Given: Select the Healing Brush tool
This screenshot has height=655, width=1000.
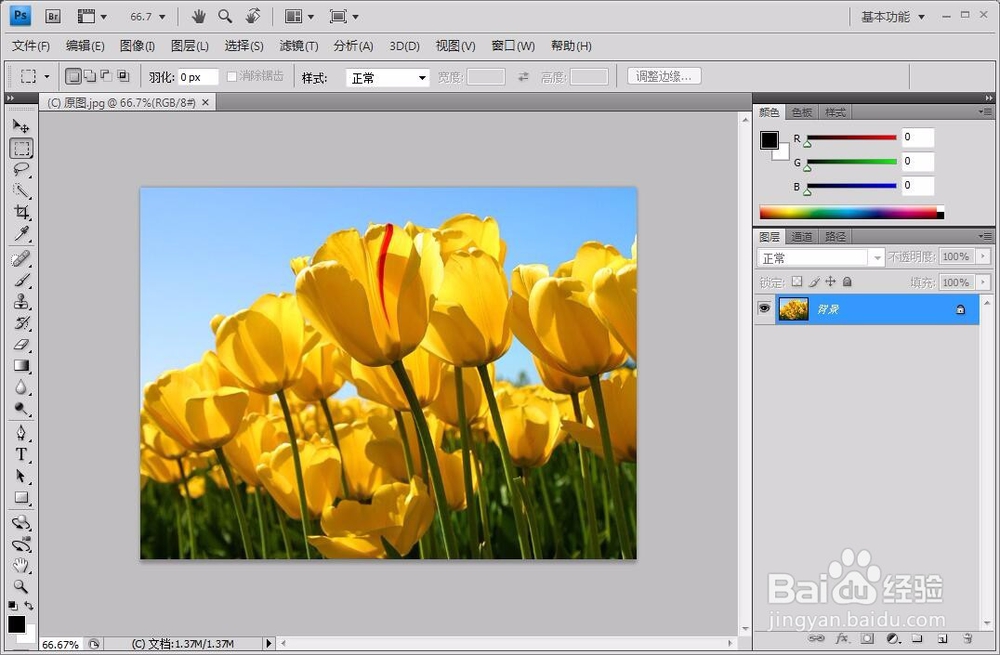Looking at the screenshot, I should (x=21, y=258).
